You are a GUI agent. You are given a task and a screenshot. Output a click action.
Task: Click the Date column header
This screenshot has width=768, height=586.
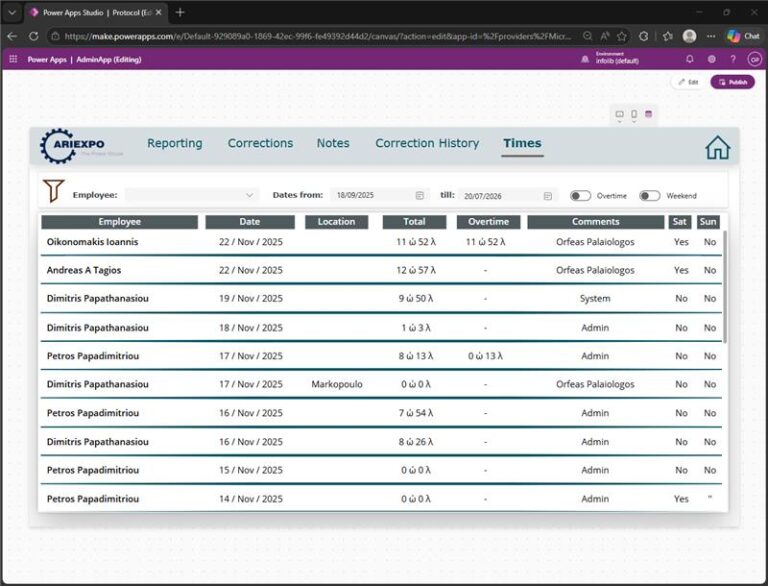click(250, 222)
